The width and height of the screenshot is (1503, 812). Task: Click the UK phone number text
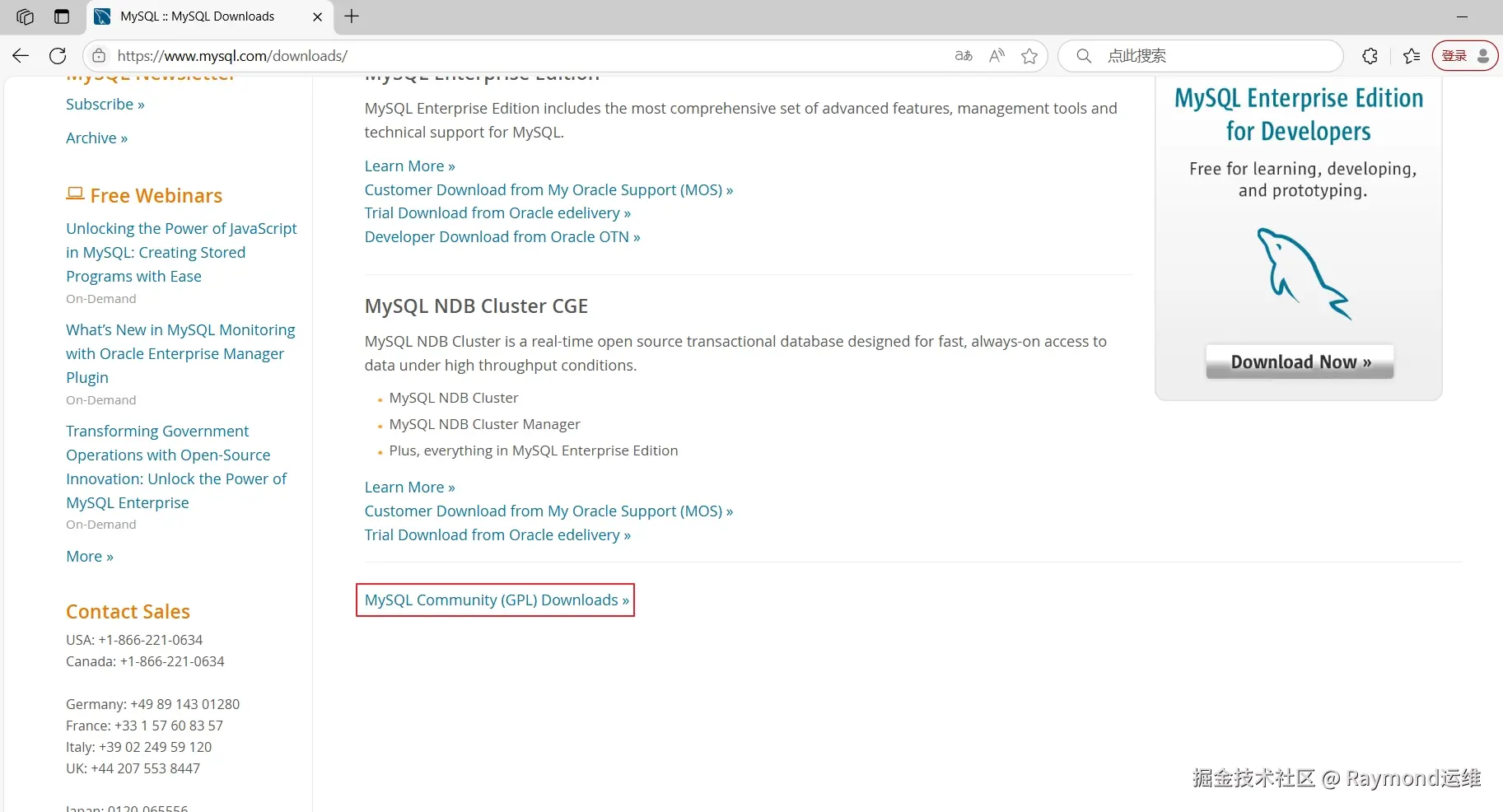(133, 768)
